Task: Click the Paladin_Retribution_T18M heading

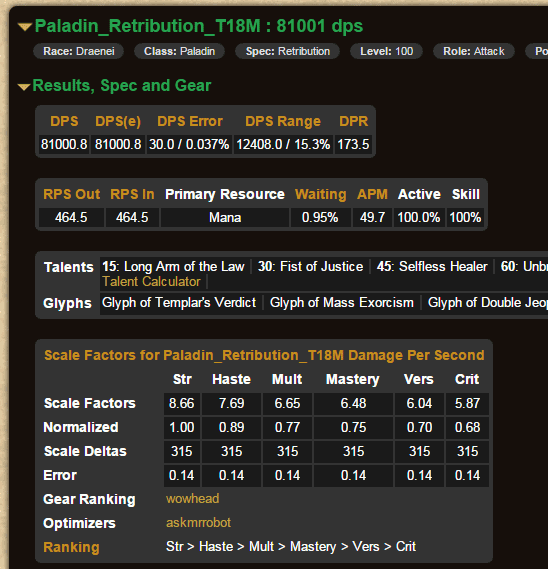Action: (x=199, y=26)
